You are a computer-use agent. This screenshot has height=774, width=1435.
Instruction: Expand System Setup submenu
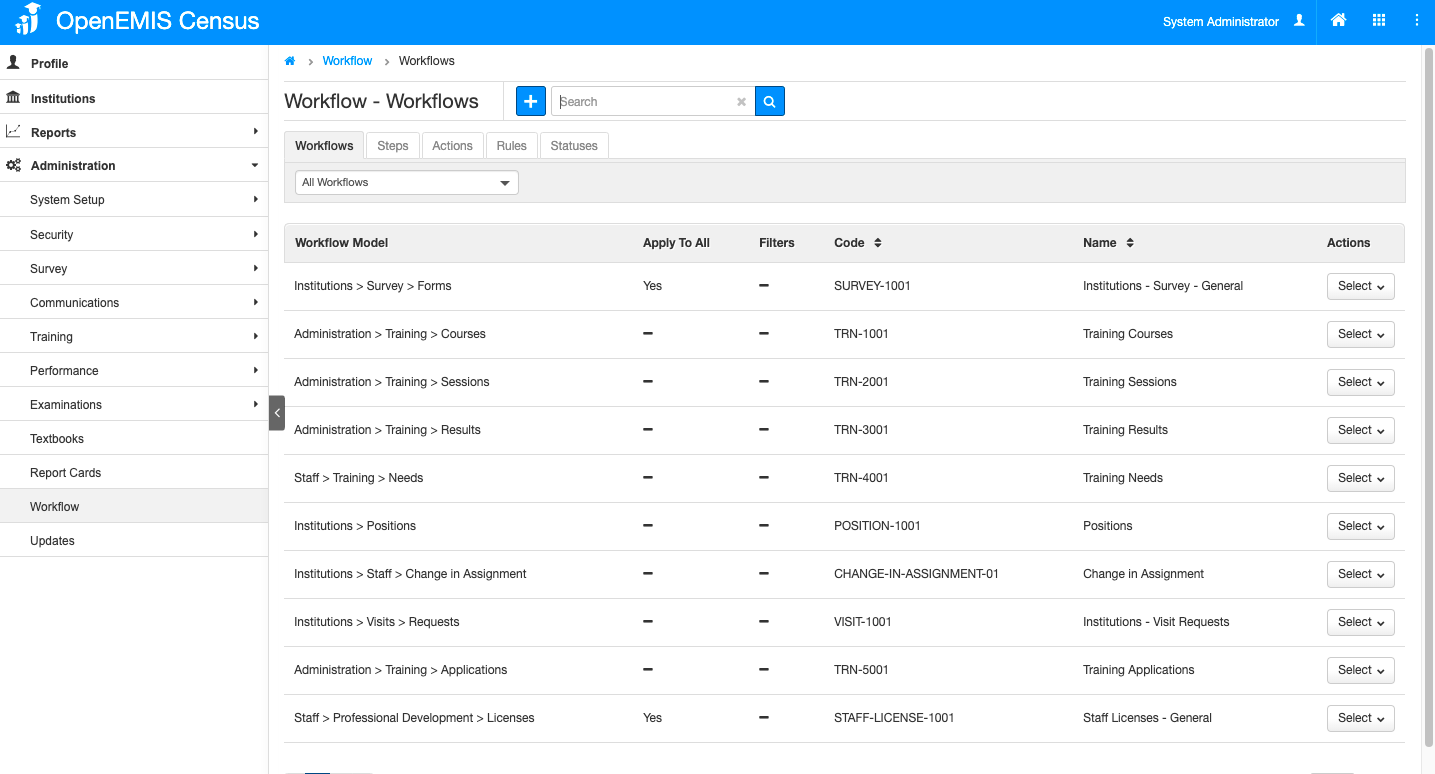(x=255, y=199)
